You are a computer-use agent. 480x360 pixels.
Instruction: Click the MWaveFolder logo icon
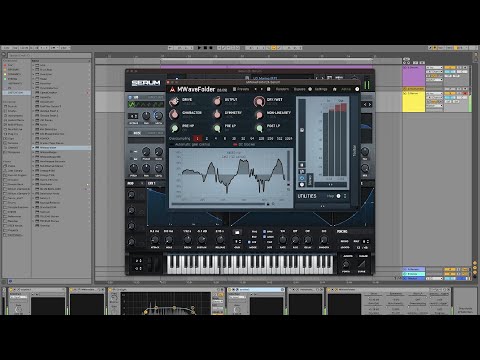pos(172,89)
